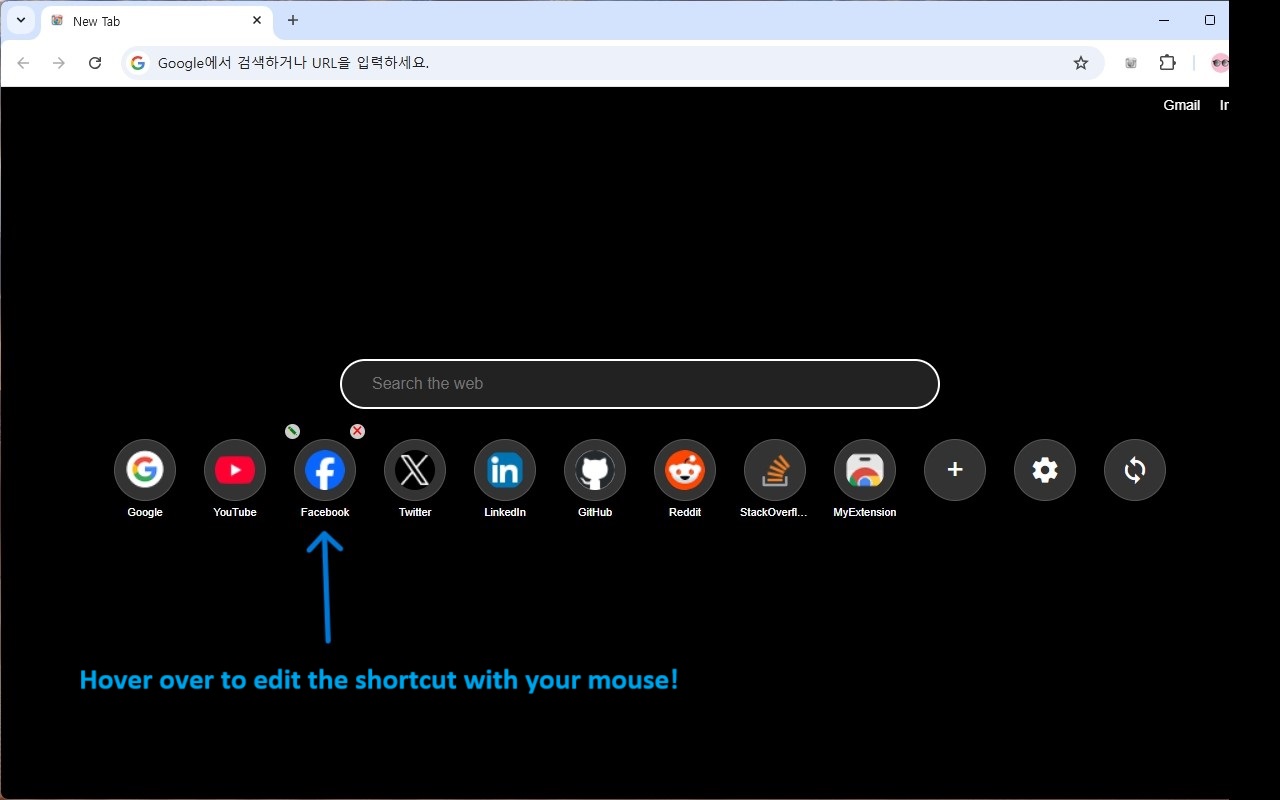
Task: Open the gear settings button
Action: click(x=1045, y=470)
